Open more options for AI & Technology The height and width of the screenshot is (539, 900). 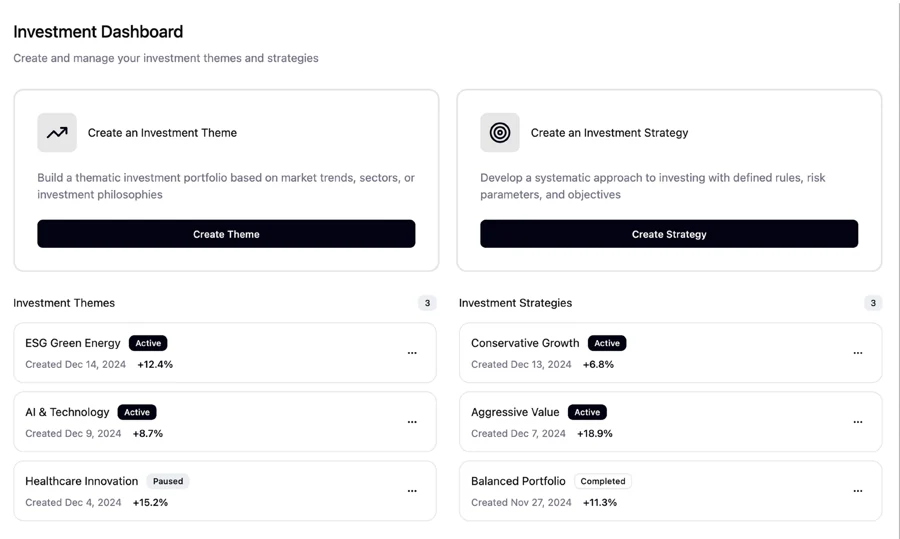pyautogui.click(x=412, y=422)
